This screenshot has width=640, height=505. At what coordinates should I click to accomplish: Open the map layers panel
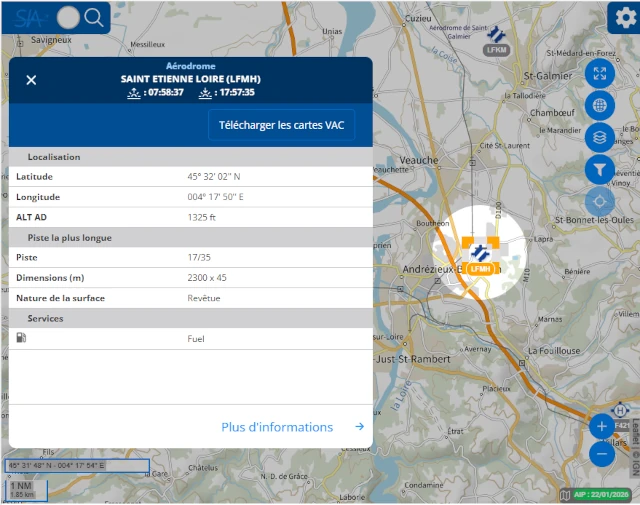coord(600,137)
